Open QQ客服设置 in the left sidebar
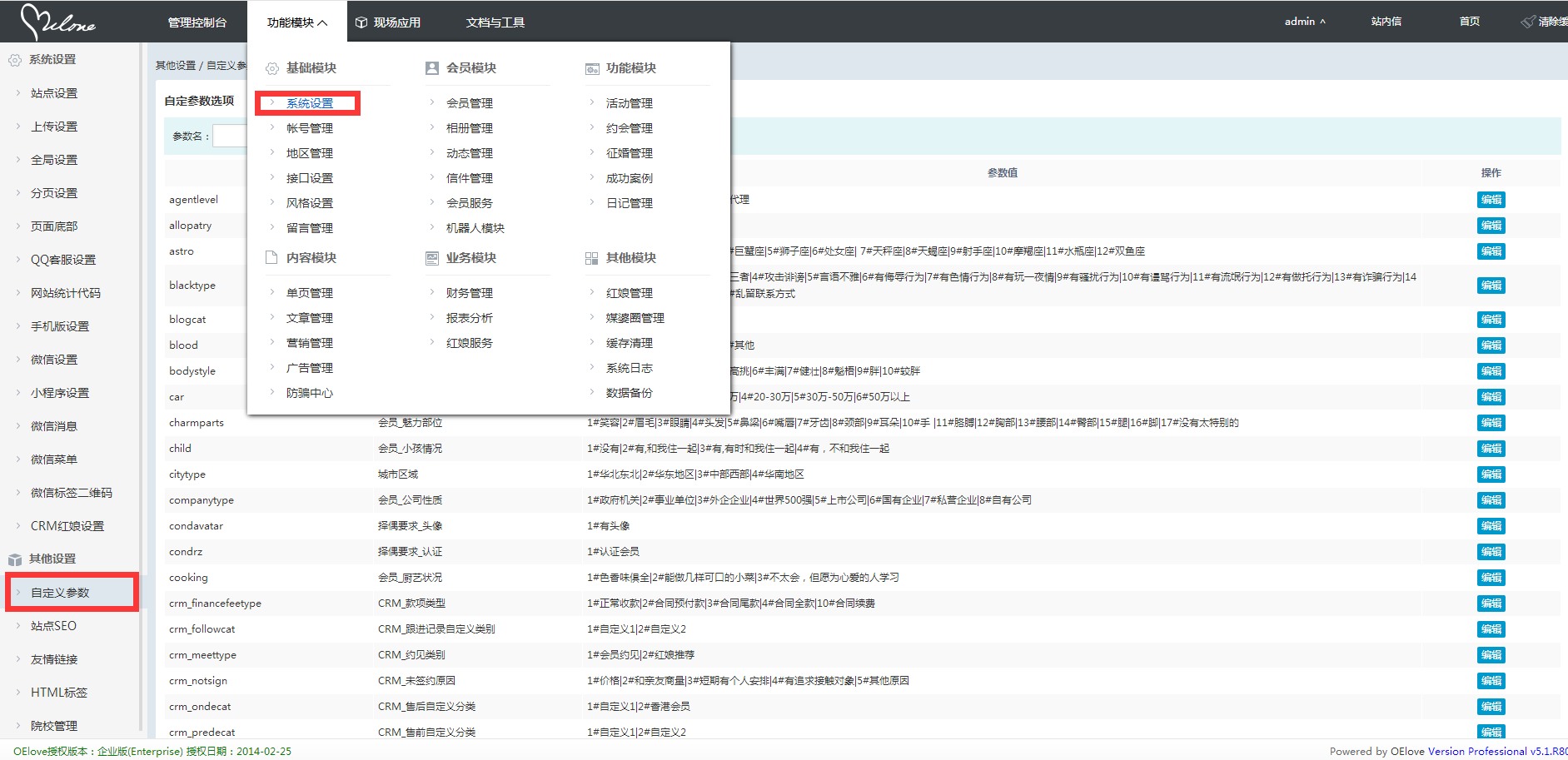The width and height of the screenshot is (1568, 760). pyautogui.click(x=63, y=260)
